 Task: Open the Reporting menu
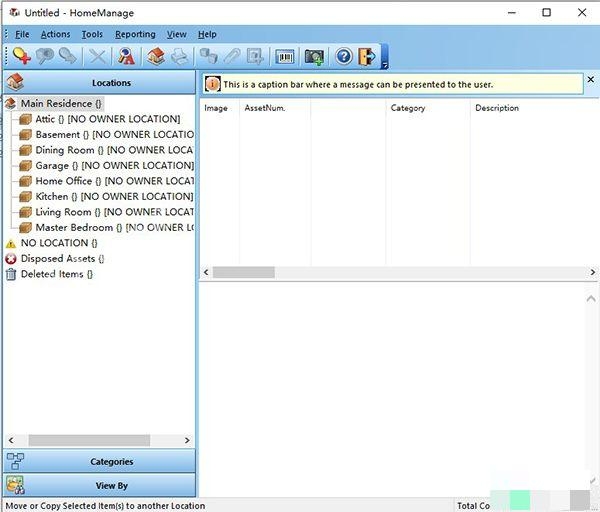pyautogui.click(x=135, y=34)
